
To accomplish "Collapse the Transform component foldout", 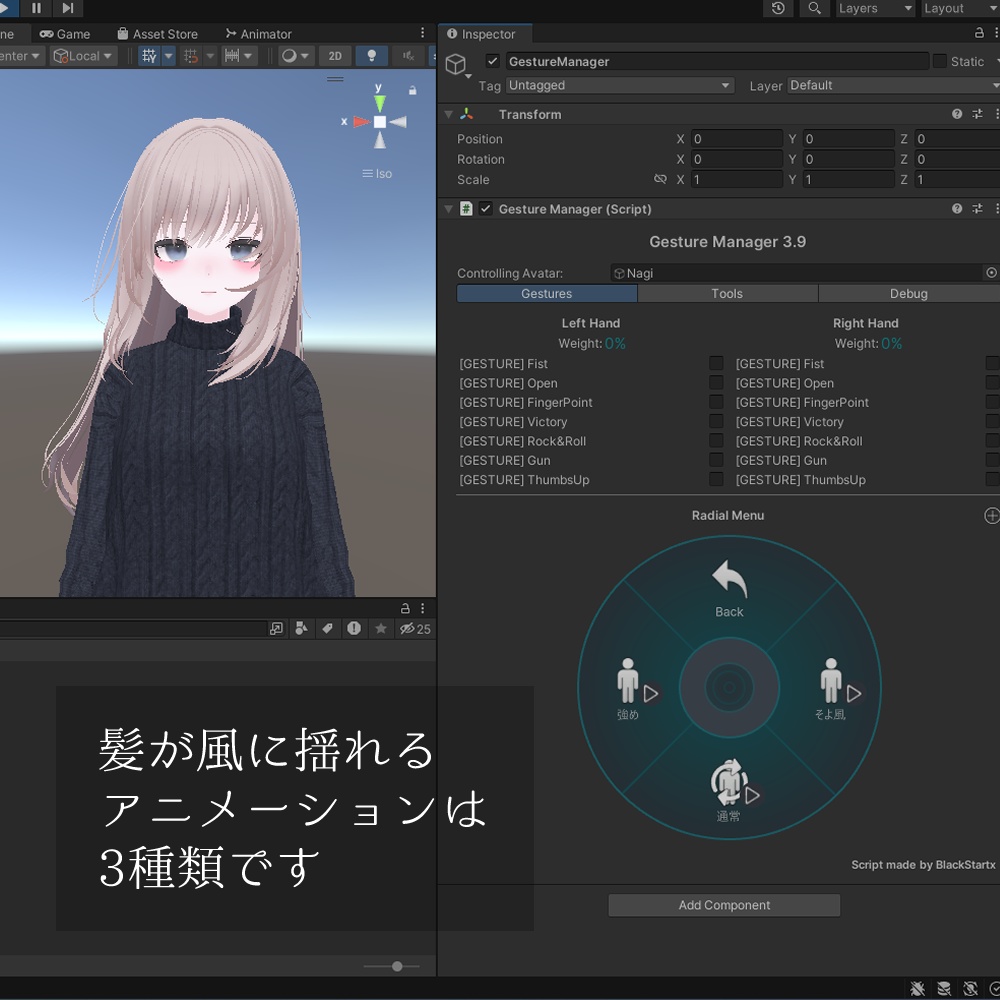I will click(448, 114).
